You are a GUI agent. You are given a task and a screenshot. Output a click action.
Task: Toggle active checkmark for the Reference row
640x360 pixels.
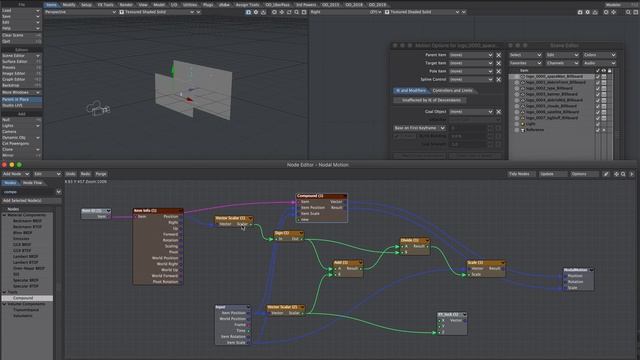[598, 130]
